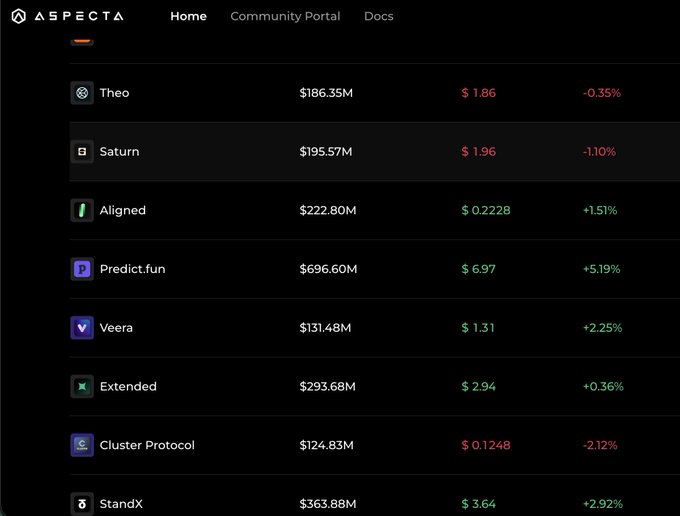680x516 pixels.
Task: Select the $195.57M valuation cell
Action: [326, 151]
